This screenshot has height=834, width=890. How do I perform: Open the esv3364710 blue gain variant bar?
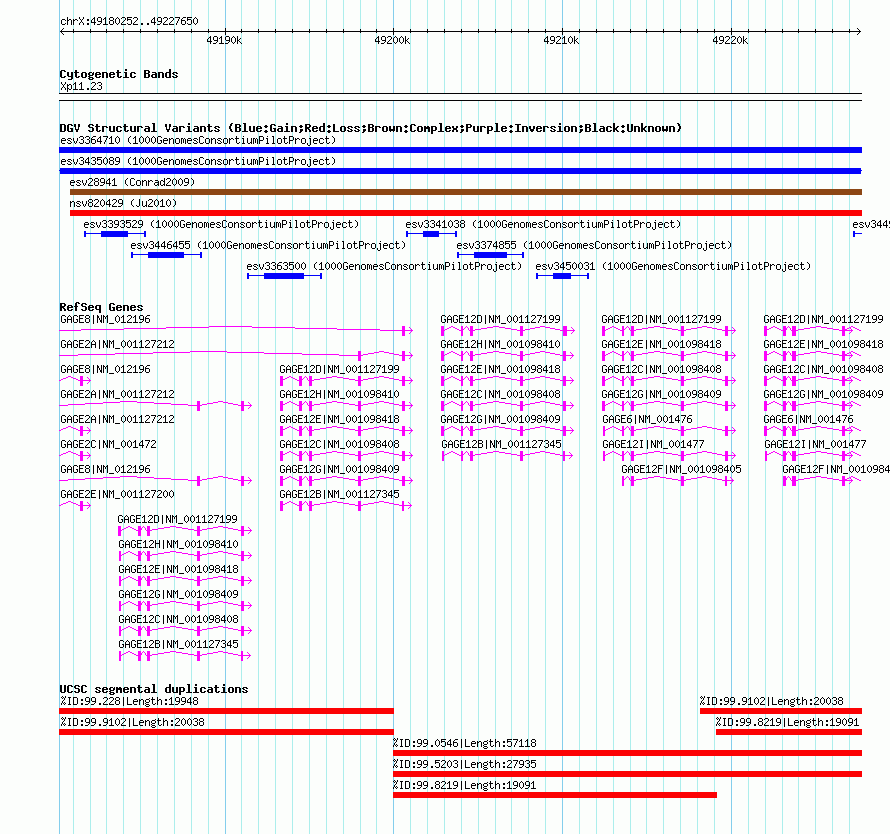click(x=460, y=150)
